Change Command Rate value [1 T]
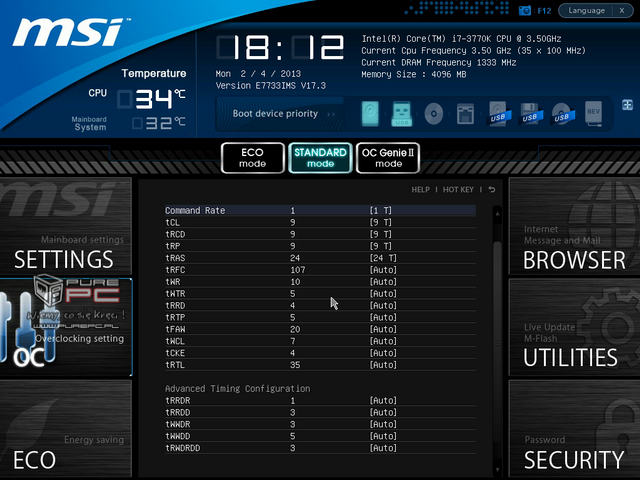Image resolution: width=640 pixels, height=480 pixels. coord(380,211)
